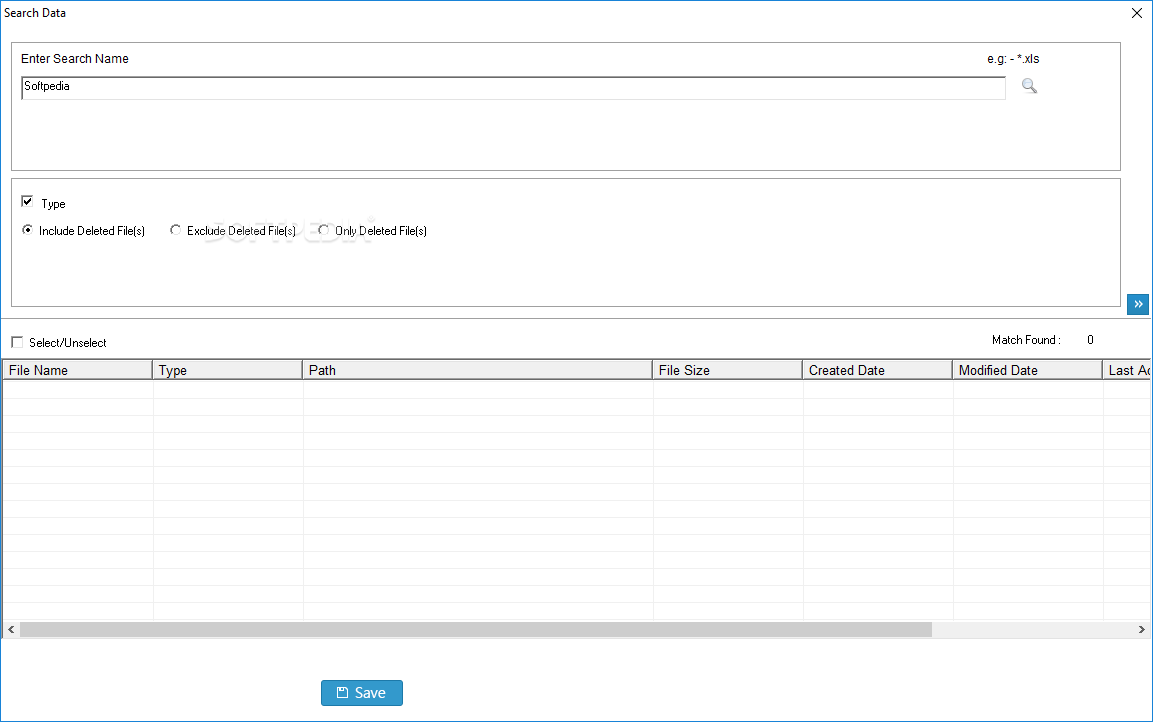
Task: Click the Save button
Action: [x=362, y=693]
